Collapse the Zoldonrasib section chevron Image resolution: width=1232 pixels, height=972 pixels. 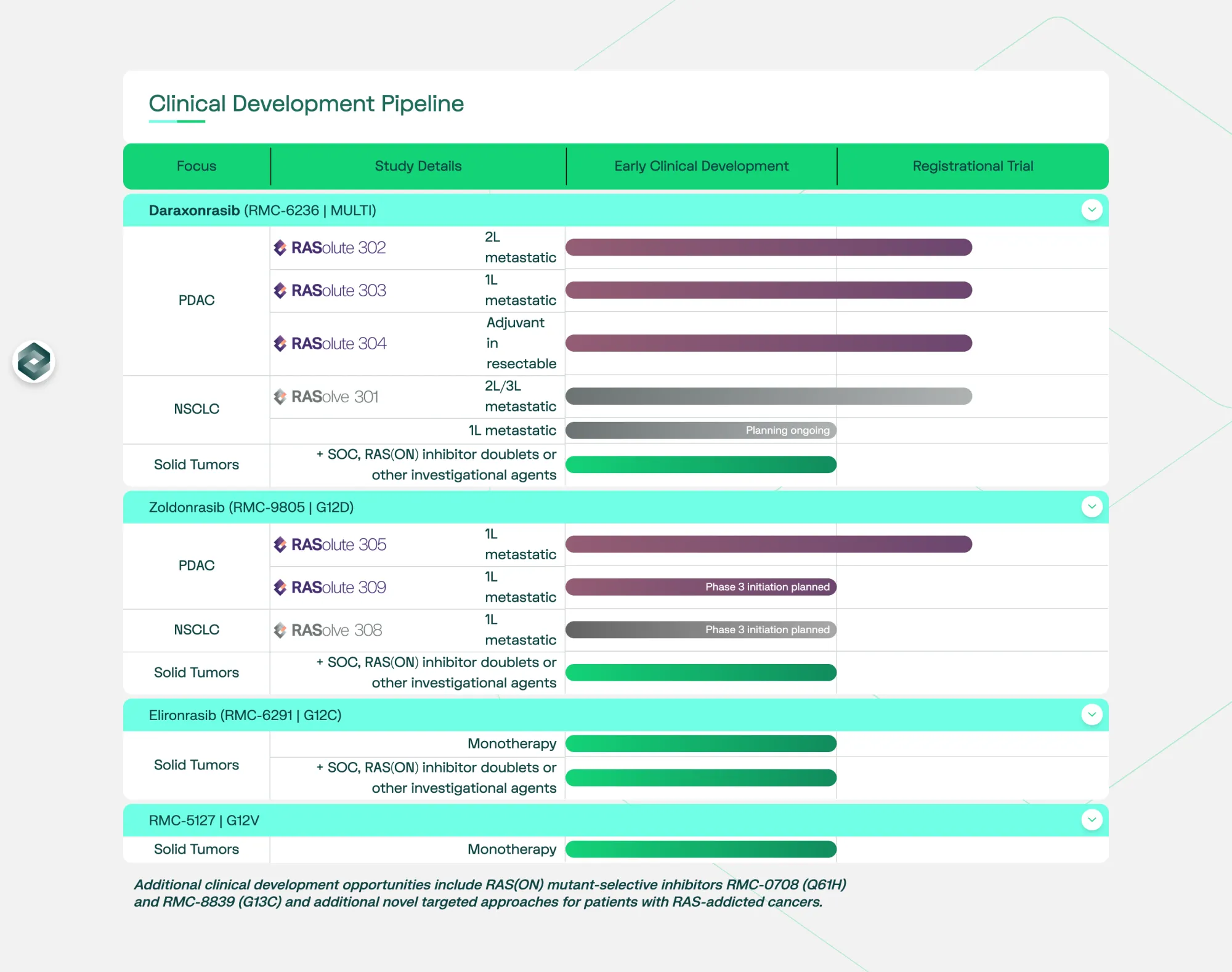click(1092, 507)
